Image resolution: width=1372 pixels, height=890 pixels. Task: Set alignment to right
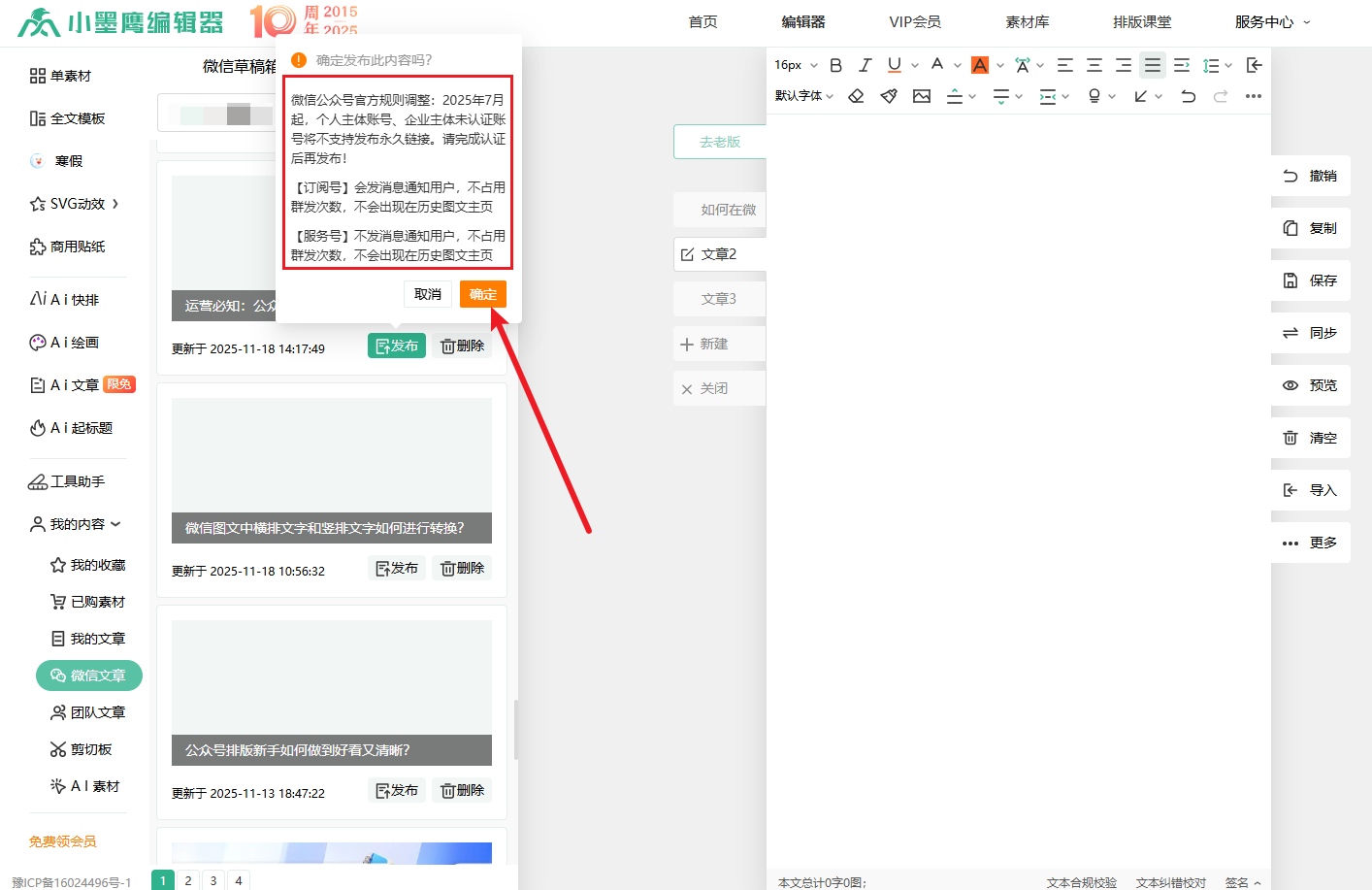tap(1123, 65)
